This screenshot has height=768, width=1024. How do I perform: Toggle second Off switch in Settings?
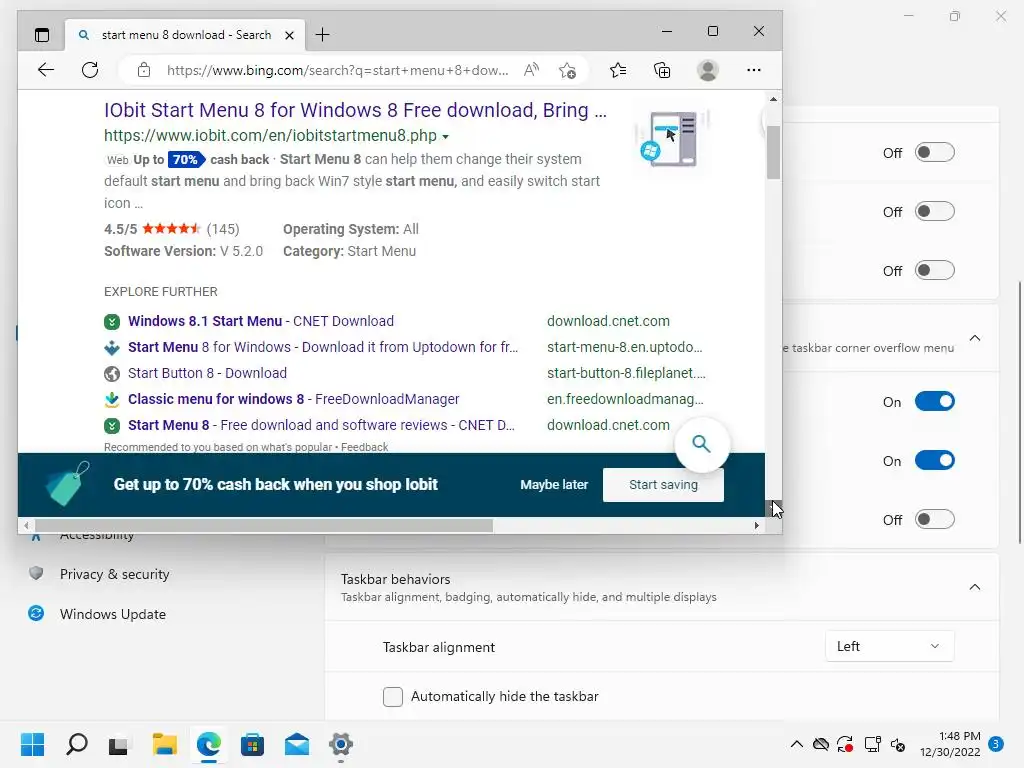935,212
